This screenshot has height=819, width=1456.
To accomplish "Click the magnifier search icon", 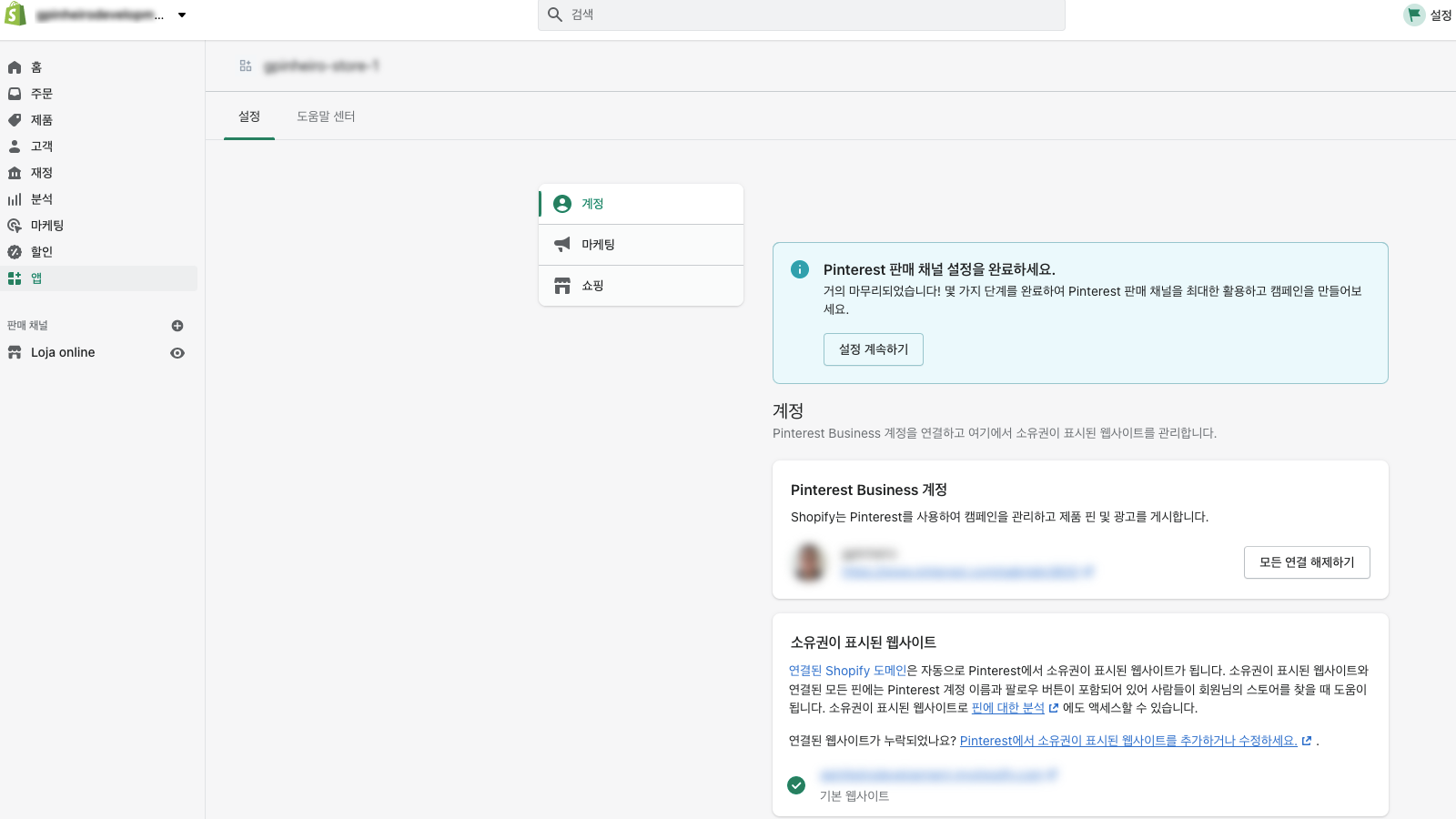I will pos(555,15).
